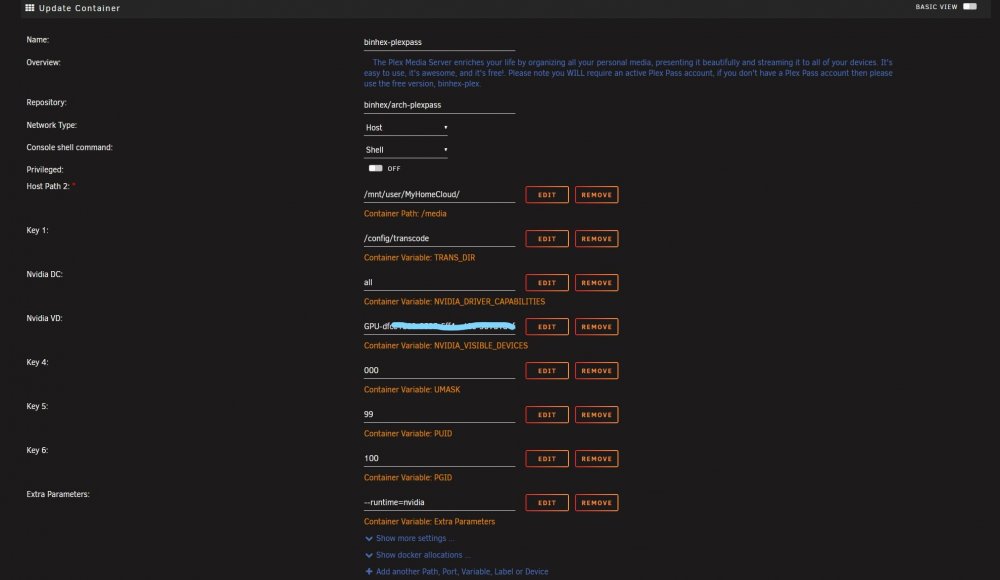
Task: Remove the Key 6 PGID variable
Action: [x=596, y=459]
